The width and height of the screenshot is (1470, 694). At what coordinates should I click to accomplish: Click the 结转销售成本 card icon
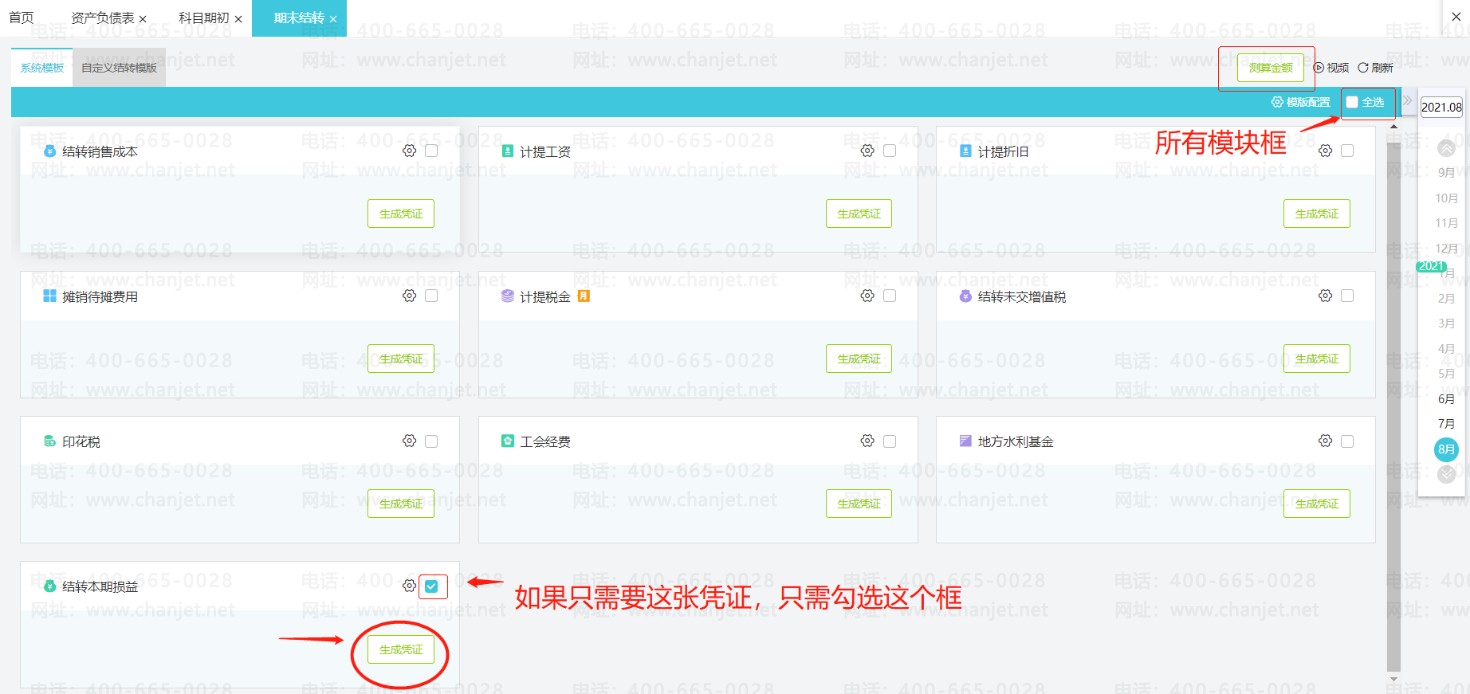[50, 152]
